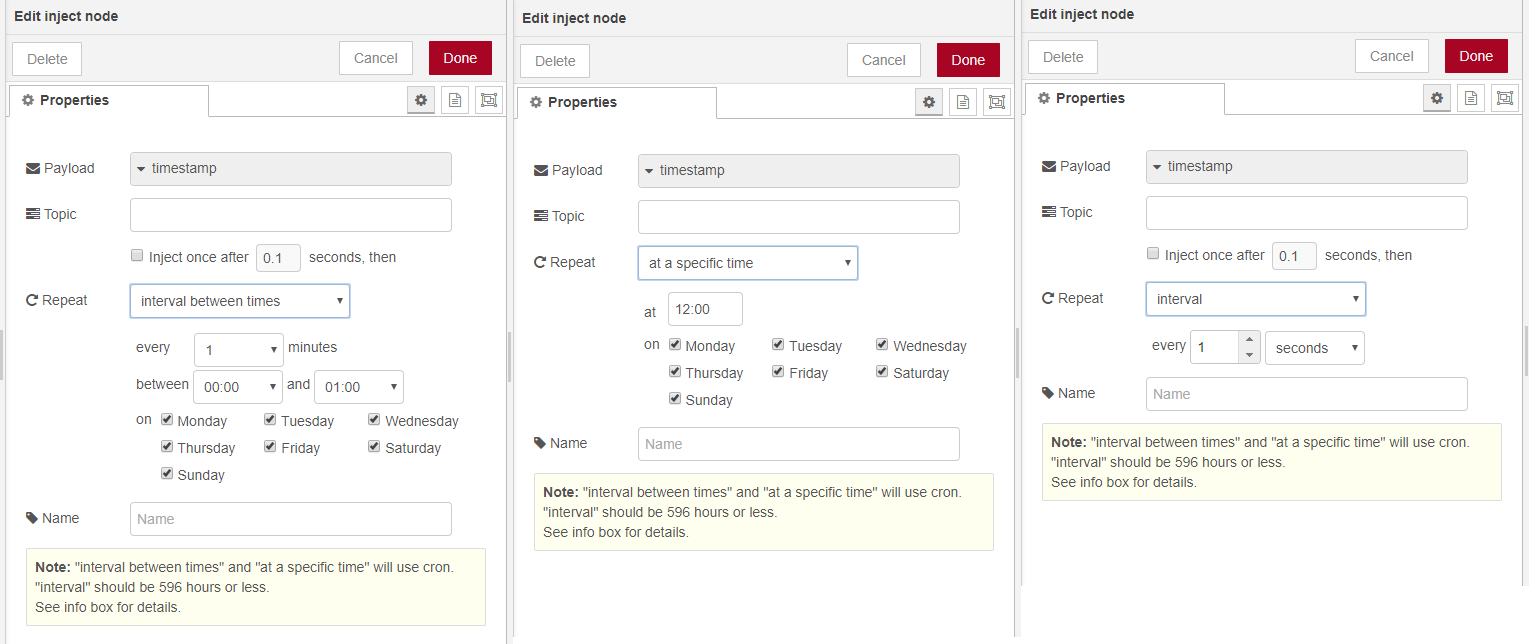Viewport: 1535px width, 644px height.
Task: Uncheck Thursday in the middle panel
Action: click(675, 372)
